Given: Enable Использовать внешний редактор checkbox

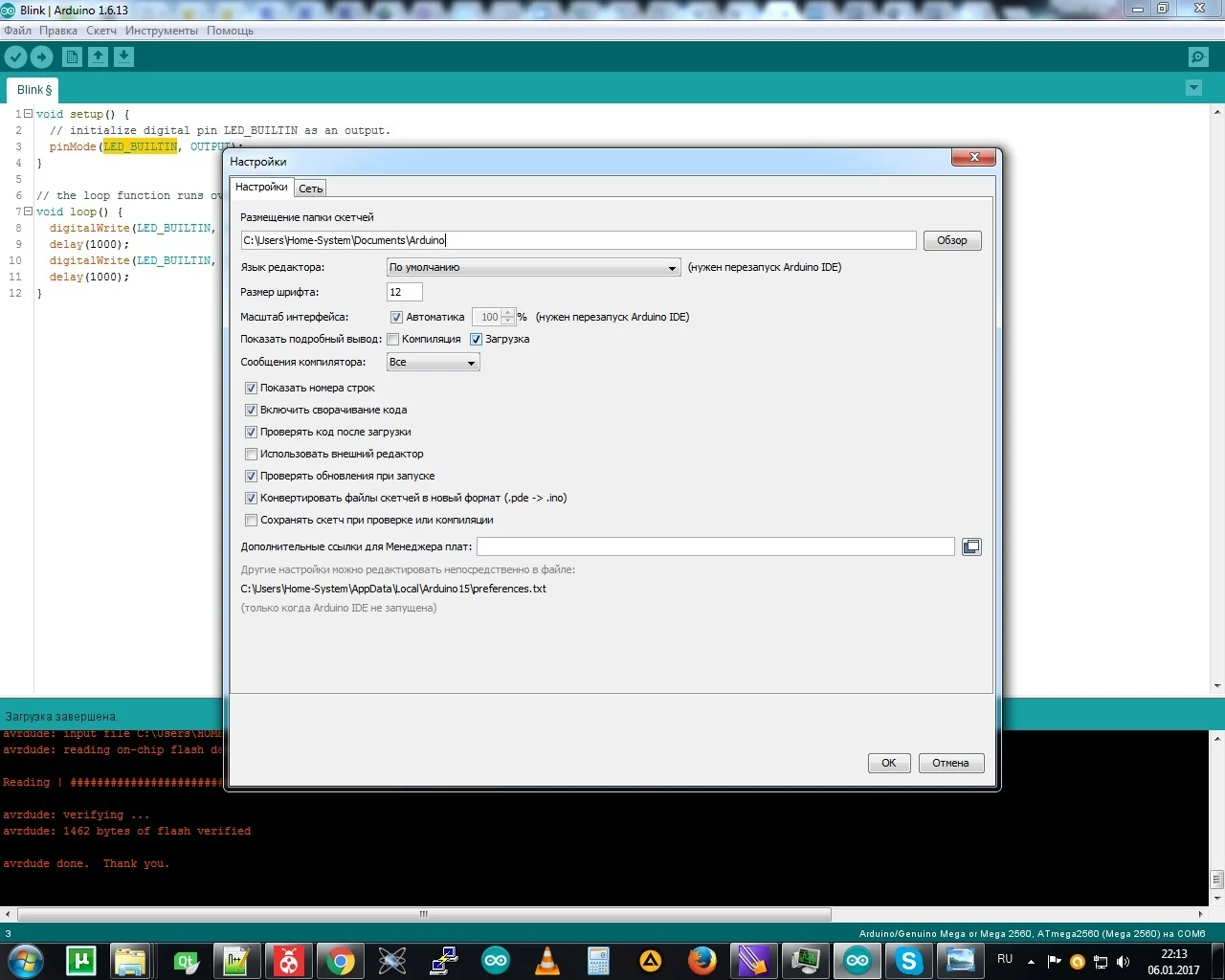Looking at the screenshot, I should click(251, 454).
